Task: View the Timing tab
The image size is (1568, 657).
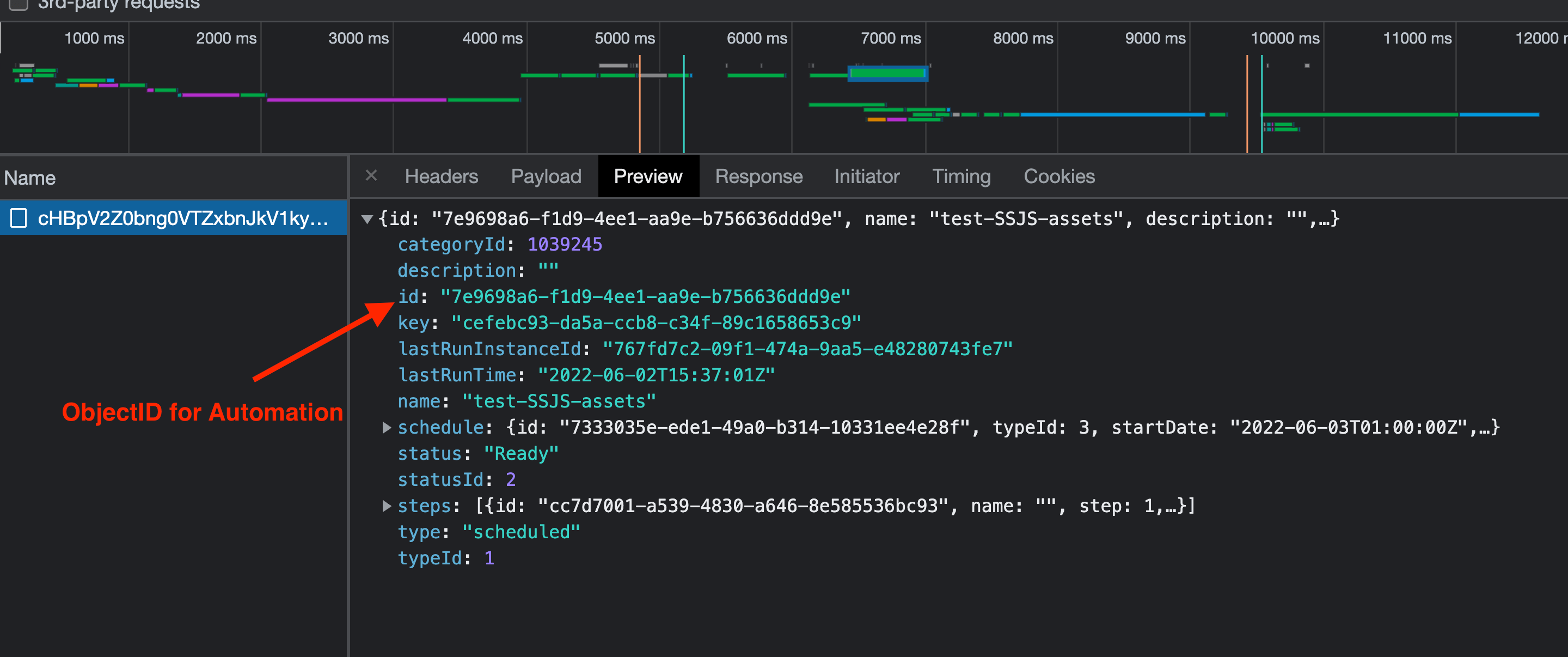Action: coord(961,177)
